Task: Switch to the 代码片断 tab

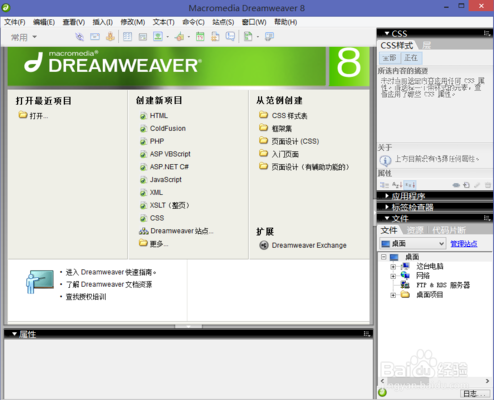Action: click(x=449, y=230)
